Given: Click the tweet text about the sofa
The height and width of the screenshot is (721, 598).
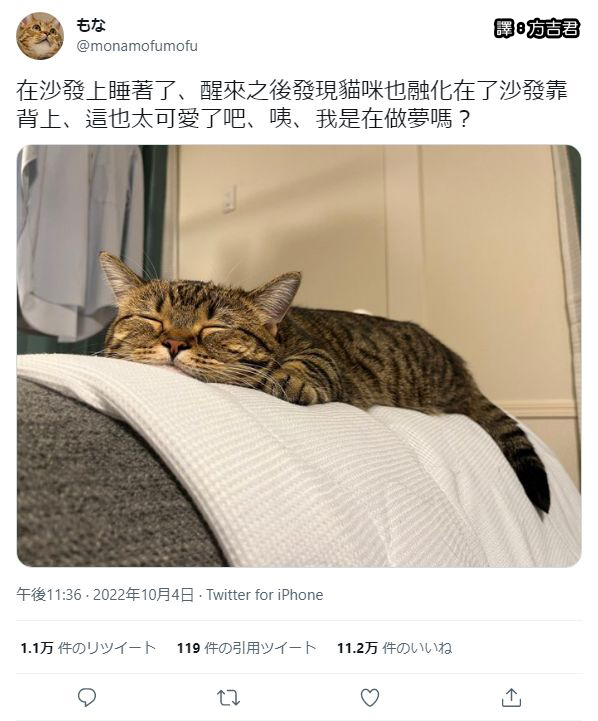Looking at the screenshot, I should coord(292,105).
